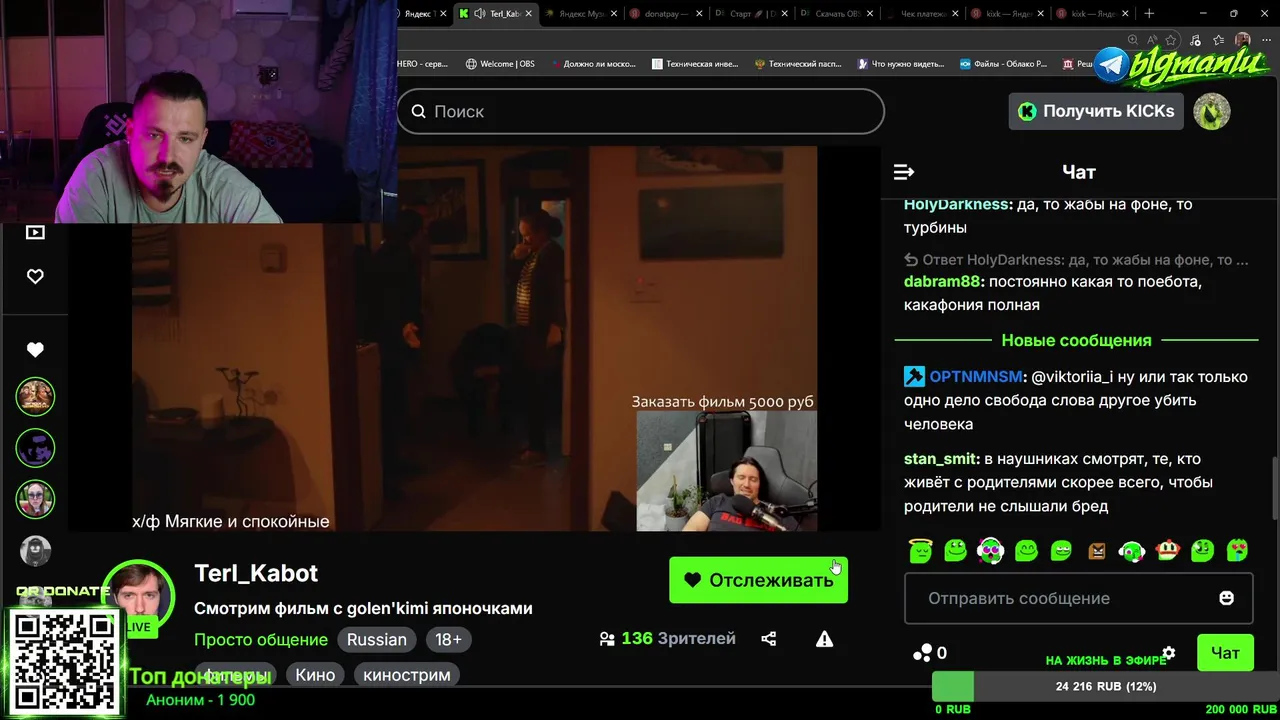Insert the fourth laughing green emote
Image resolution: width=1280 pixels, height=720 pixels.
(x=1026, y=550)
